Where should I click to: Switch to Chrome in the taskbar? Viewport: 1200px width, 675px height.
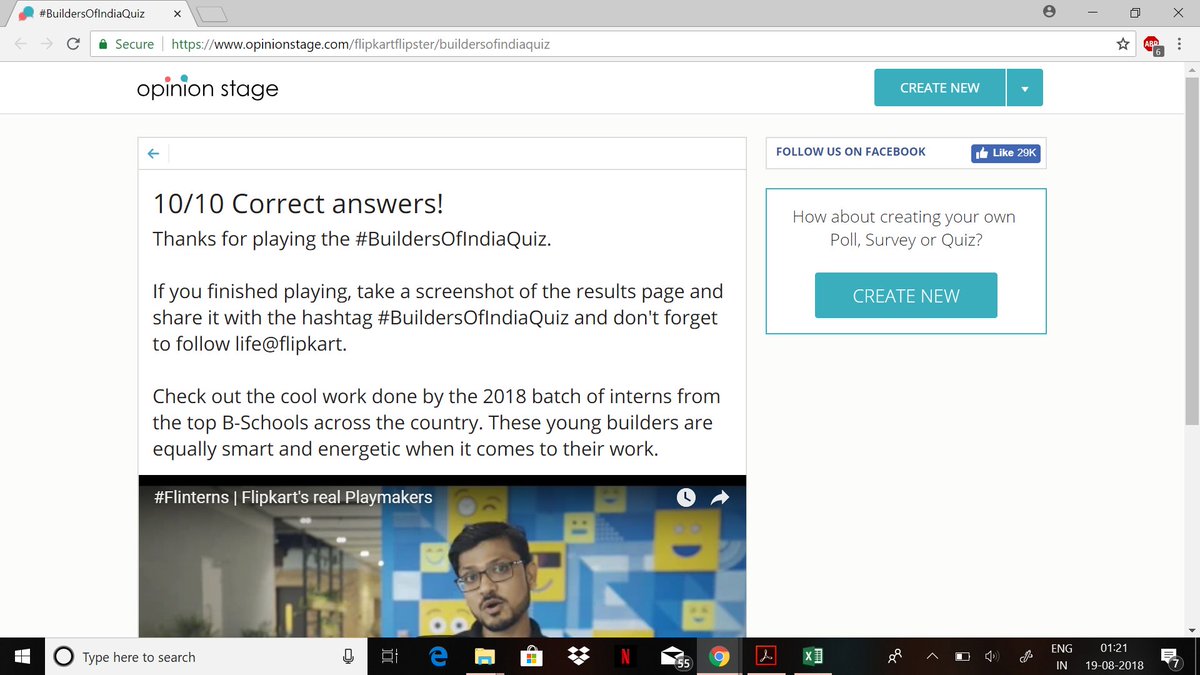[x=718, y=656]
